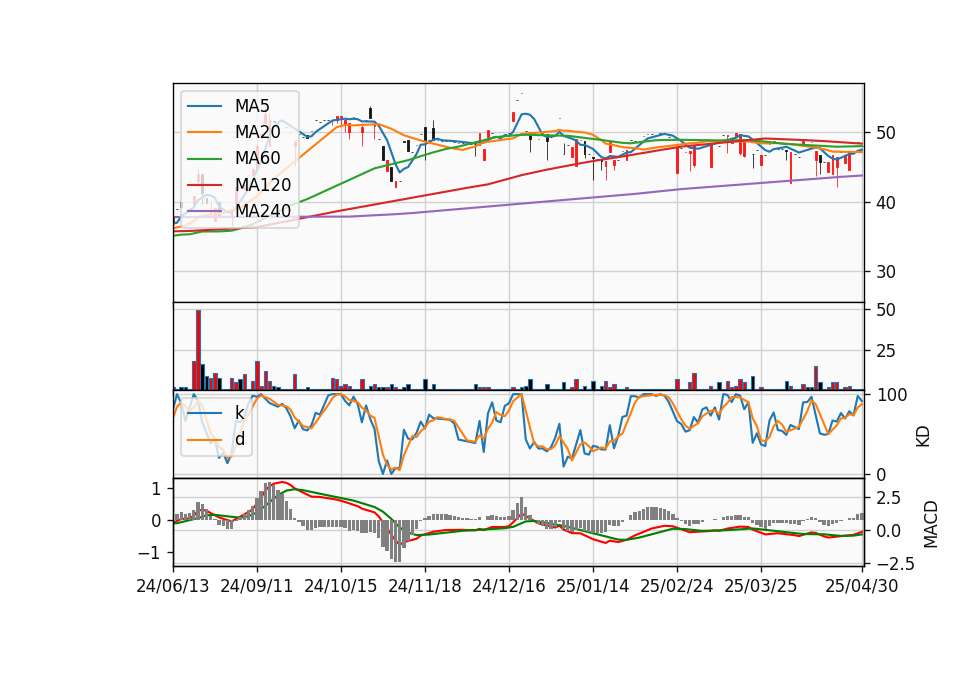This screenshot has height=690, width=960.
Task: Click the 24/06/13 date axis label
Action: click(x=173, y=586)
